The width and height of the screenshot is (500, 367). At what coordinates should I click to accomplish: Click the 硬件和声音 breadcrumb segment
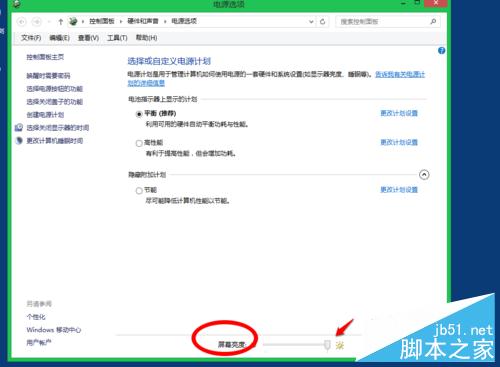pos(143,21)
